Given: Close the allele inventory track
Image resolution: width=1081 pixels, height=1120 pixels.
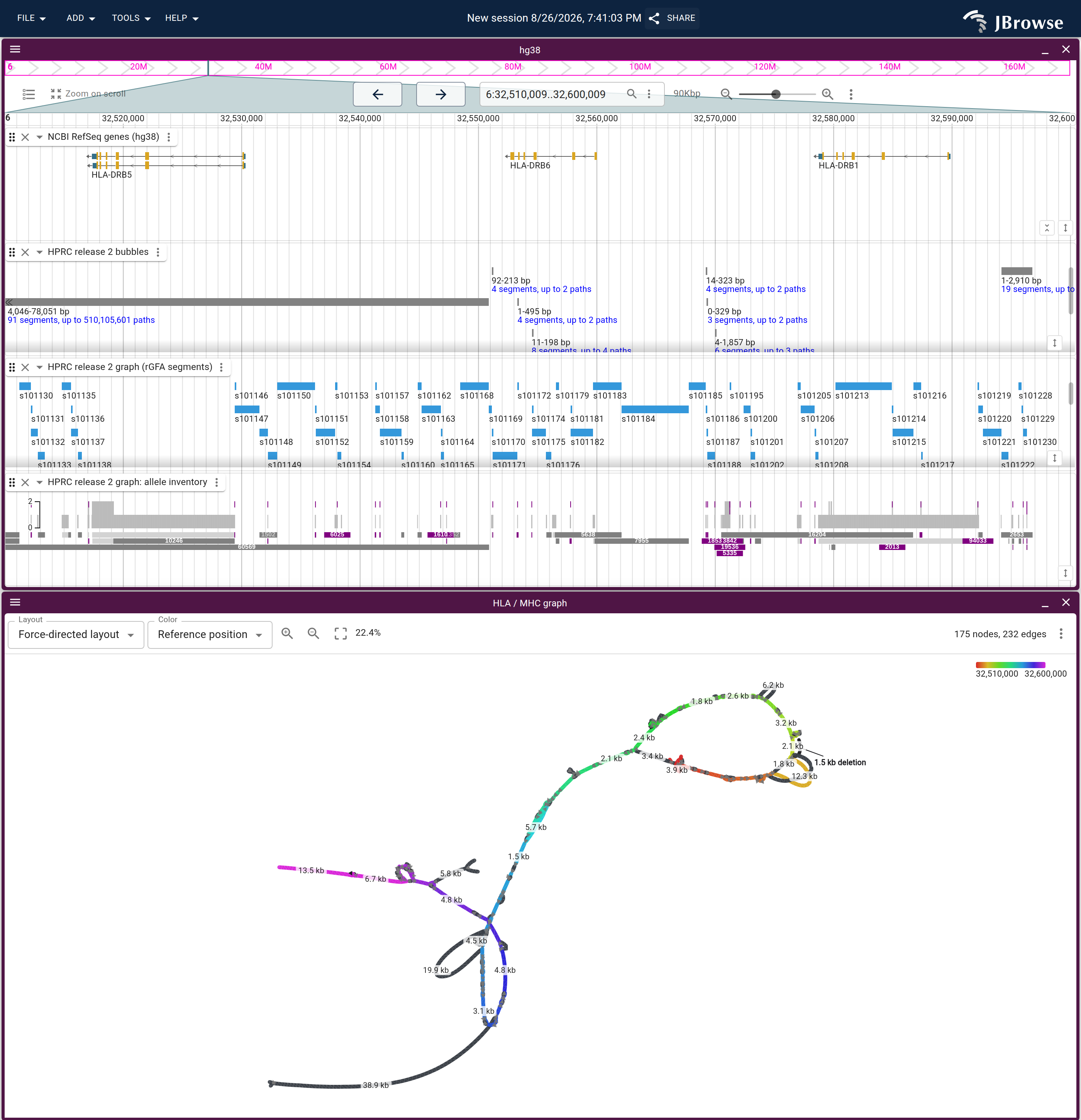Looking at the screenshot, I should click(25, 482).
